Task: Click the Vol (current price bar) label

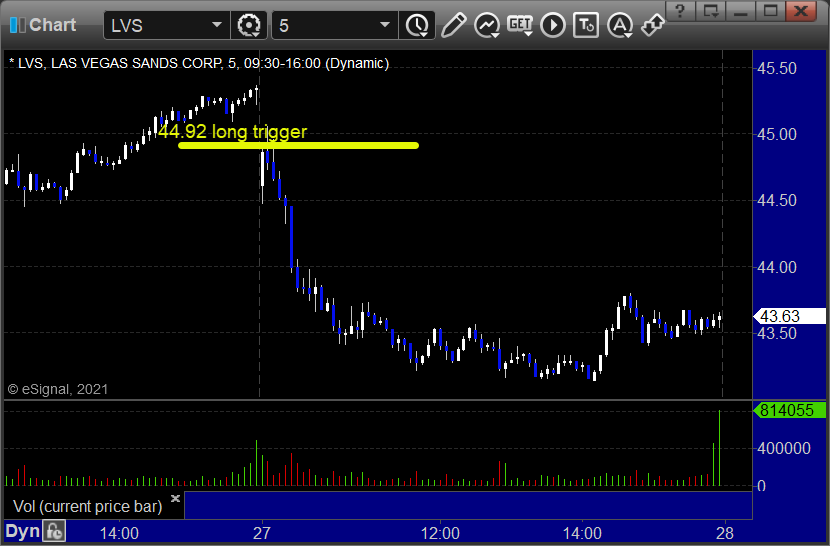Action: (x=88, y=506)
